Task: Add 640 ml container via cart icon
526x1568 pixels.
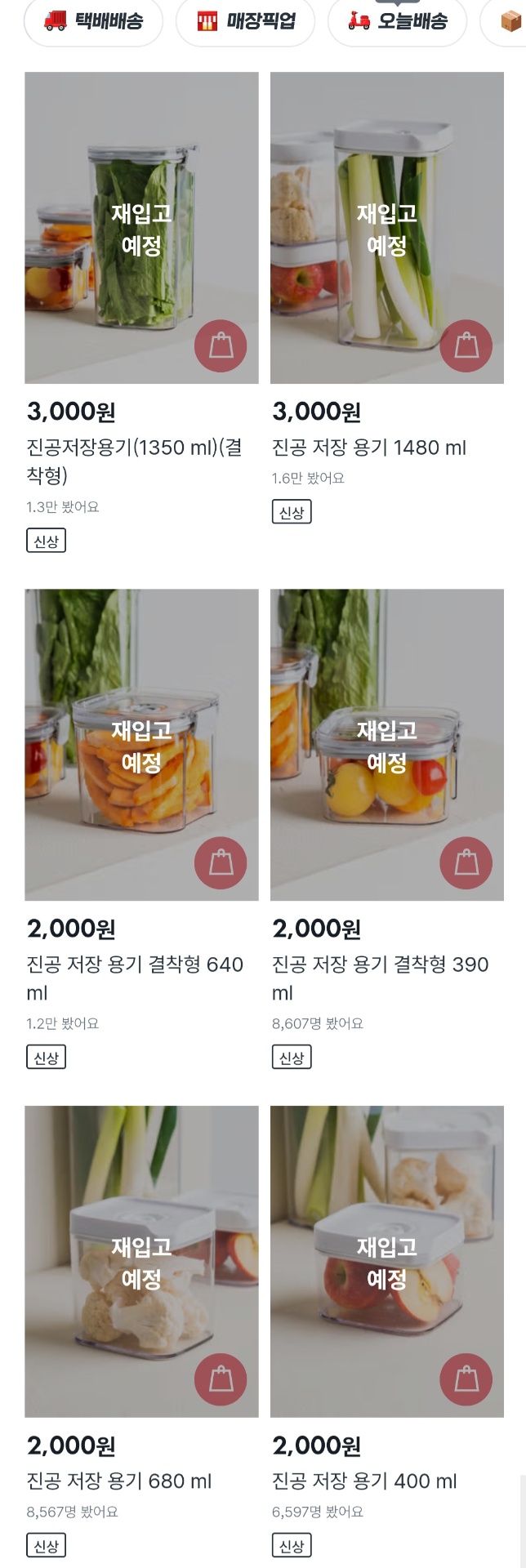Action: [221, 863]
